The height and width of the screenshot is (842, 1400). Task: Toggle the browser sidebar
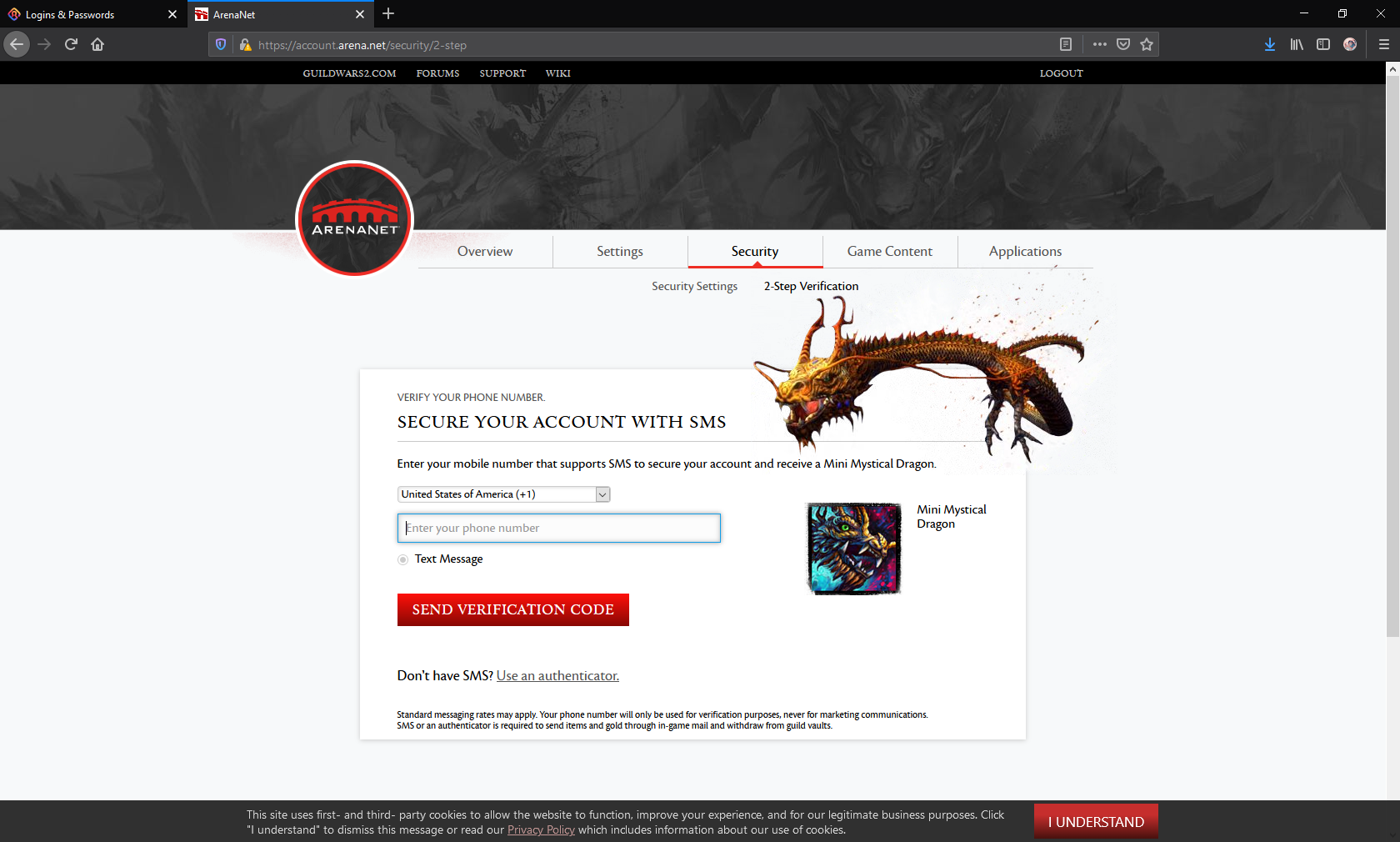(1323, 44)
